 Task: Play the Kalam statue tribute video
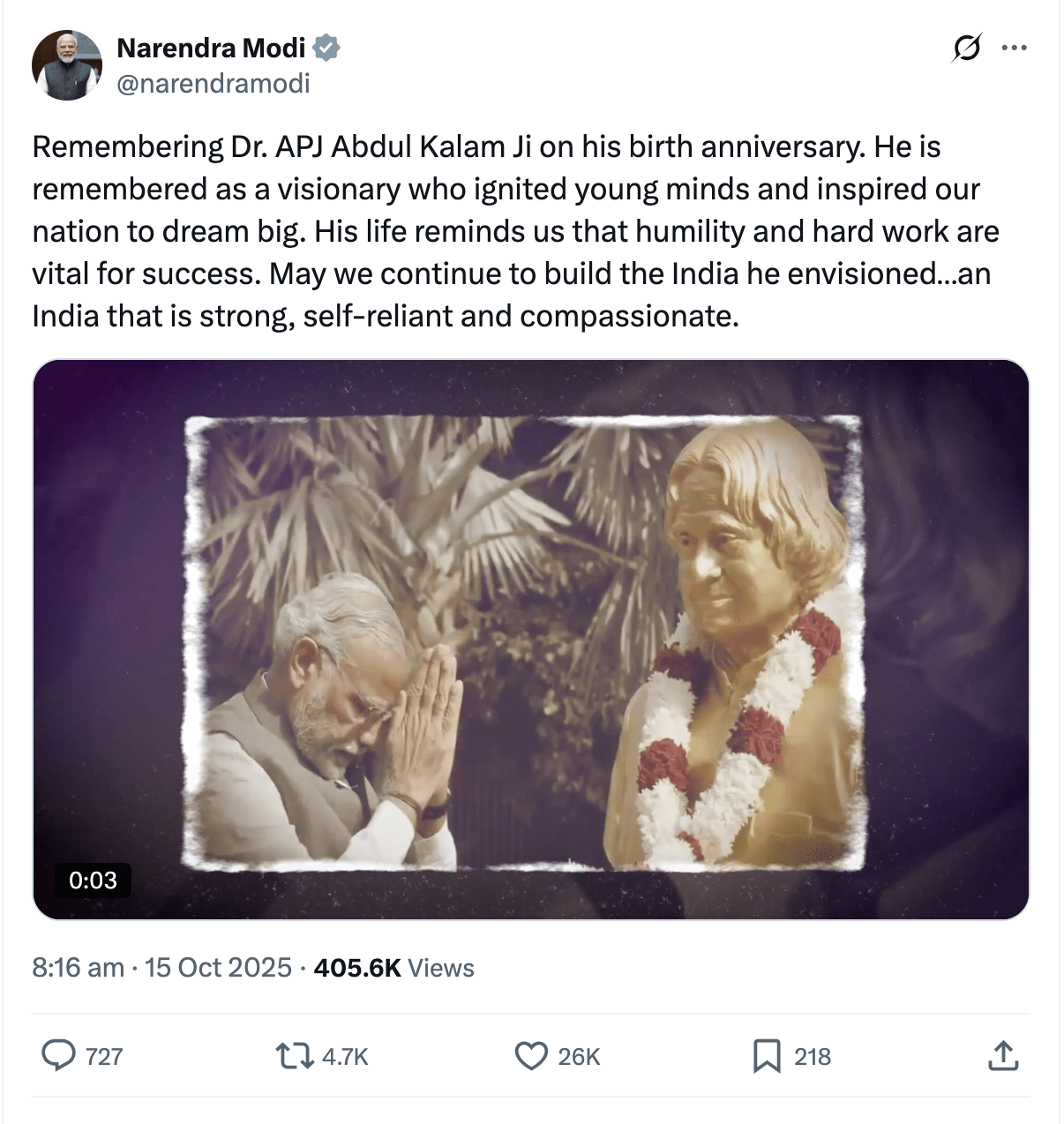point(530,639)
